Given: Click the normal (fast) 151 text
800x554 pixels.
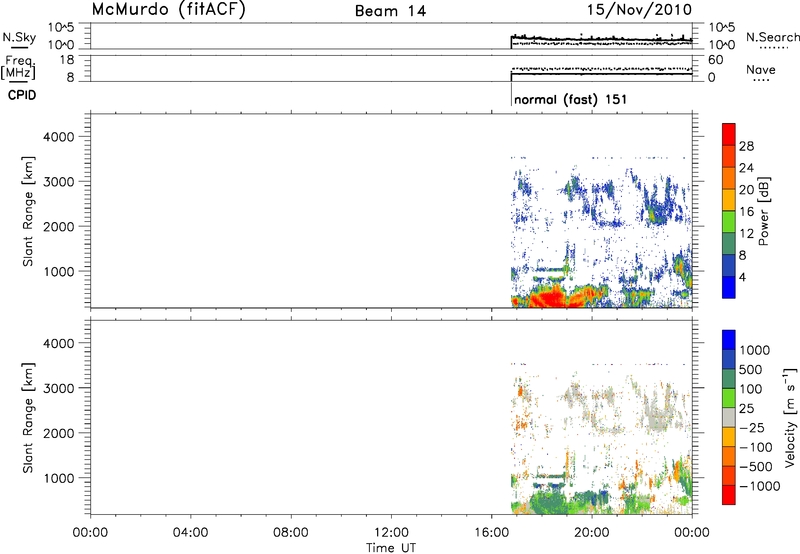Looking at the screenshot, I should (570, 99).
